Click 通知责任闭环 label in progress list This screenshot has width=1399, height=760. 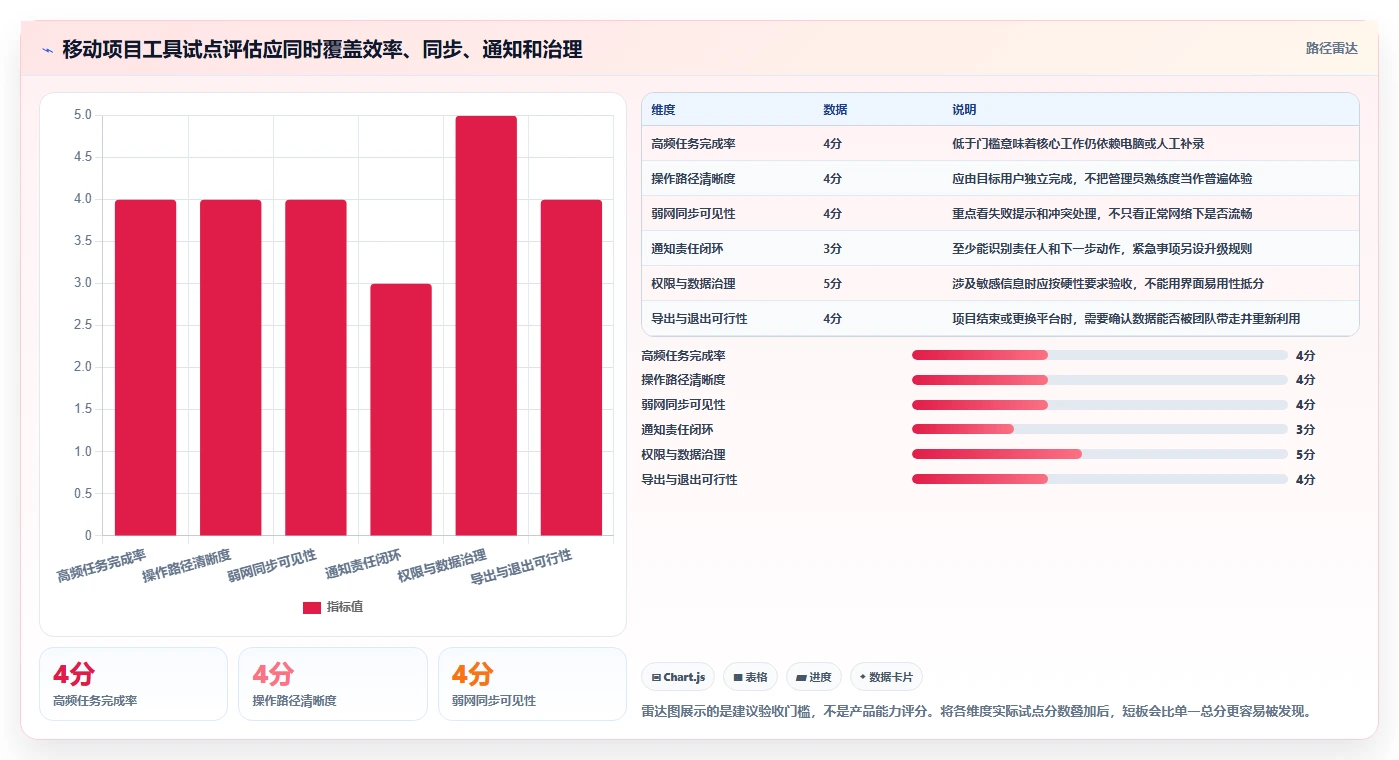point(677,430)
